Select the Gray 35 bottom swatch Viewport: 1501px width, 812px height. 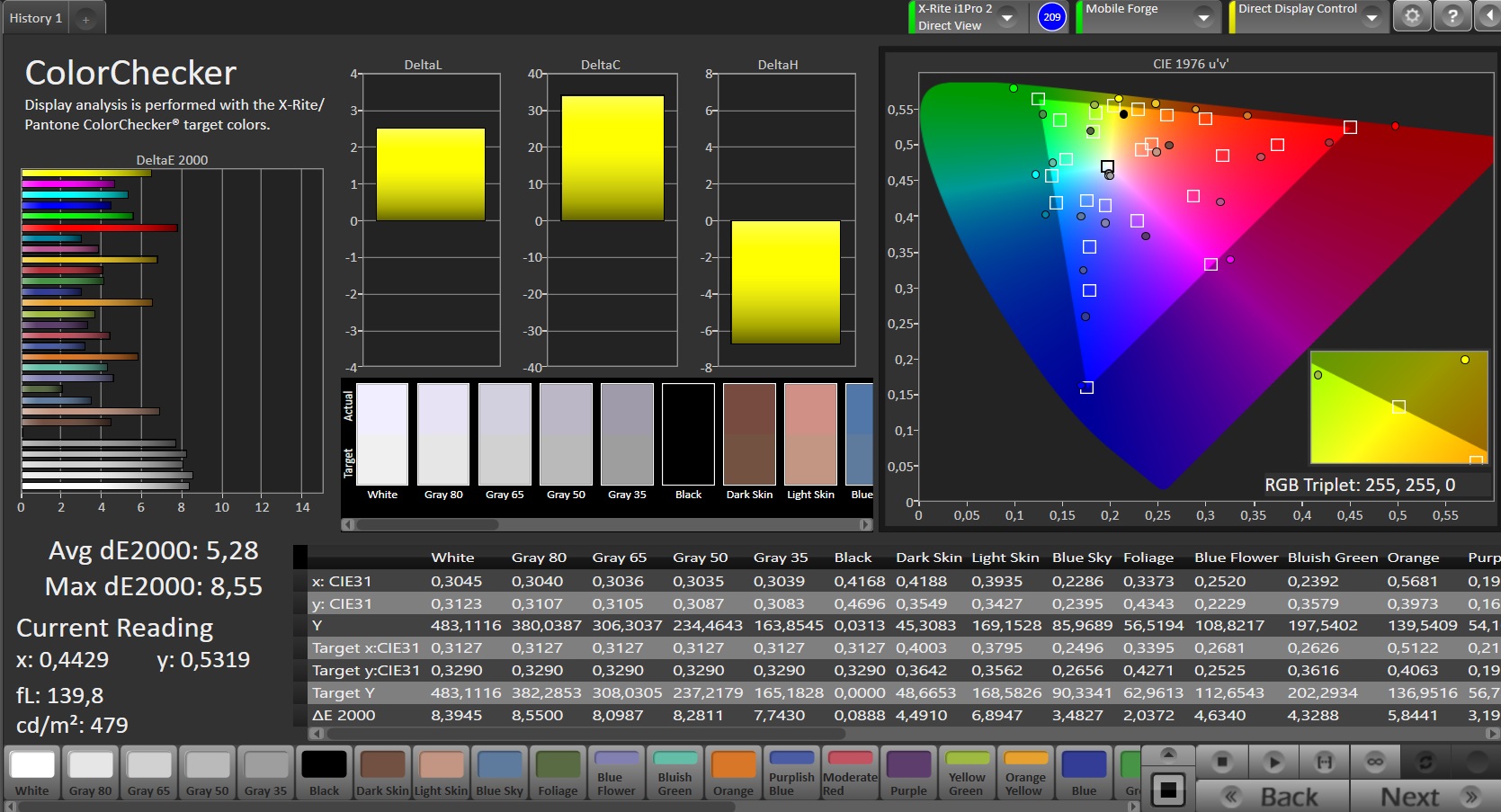[x=266, y=772]
